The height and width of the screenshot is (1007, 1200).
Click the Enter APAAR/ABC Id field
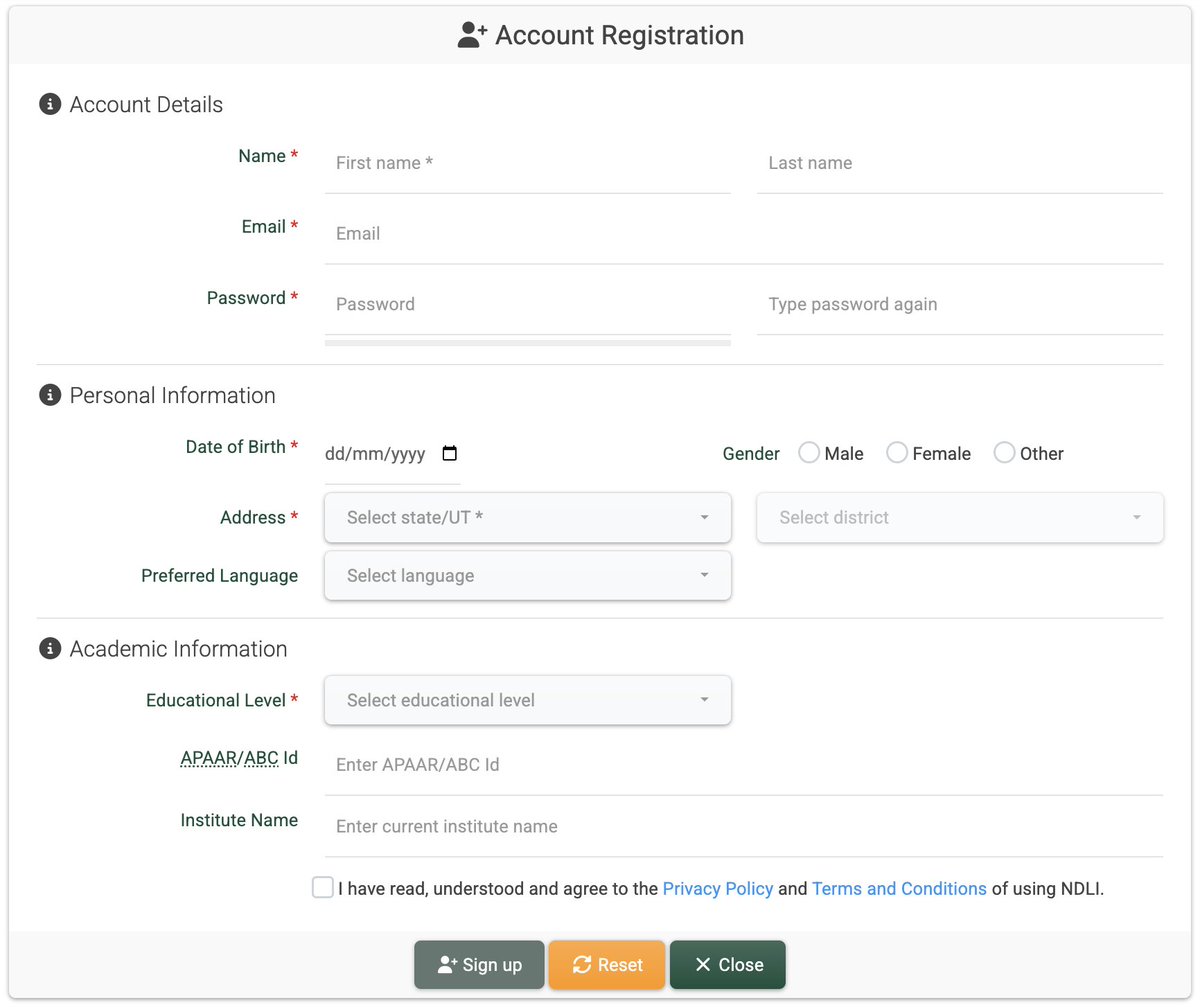tap(744, 765)
